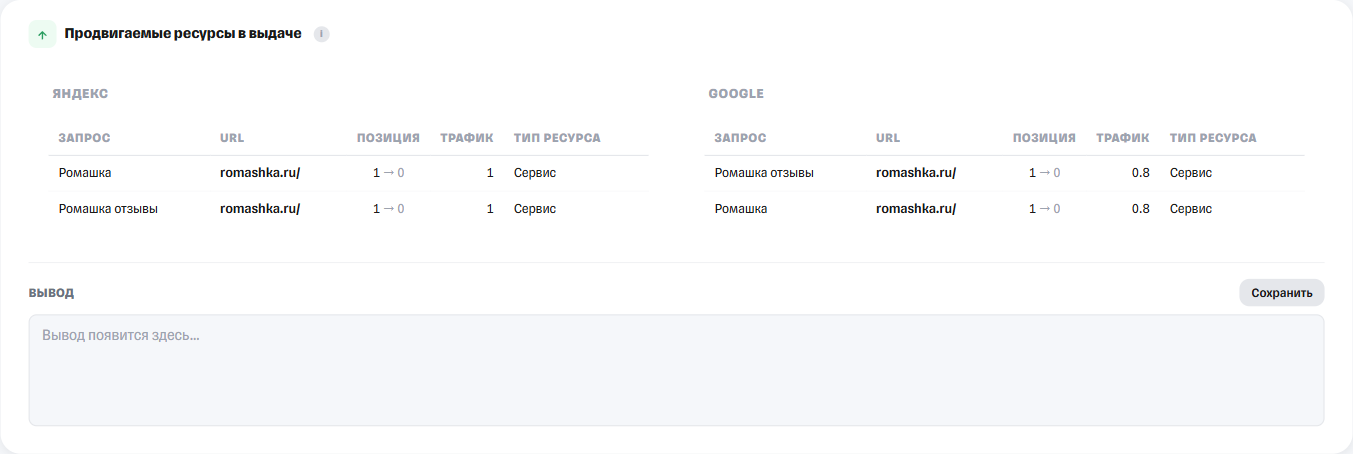
Task: Click the green up-arrow section icon
Action: point(42,34)
